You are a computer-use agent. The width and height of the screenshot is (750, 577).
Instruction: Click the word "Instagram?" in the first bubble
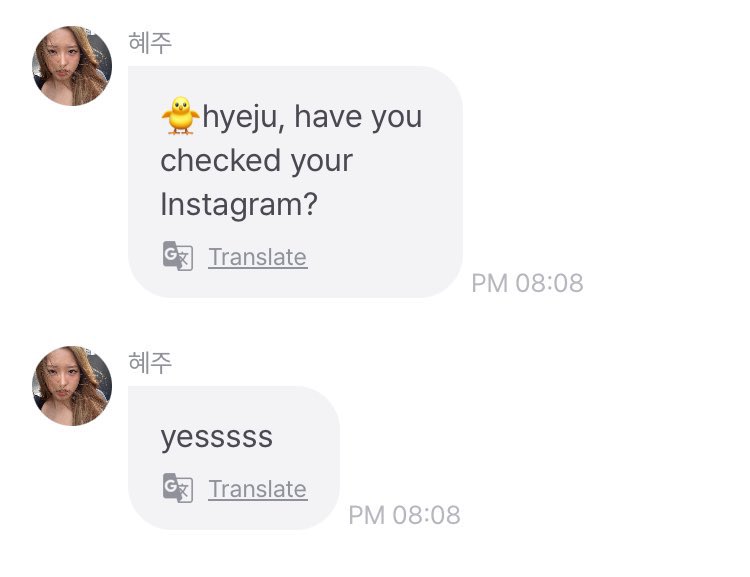[x=239, y=204]
